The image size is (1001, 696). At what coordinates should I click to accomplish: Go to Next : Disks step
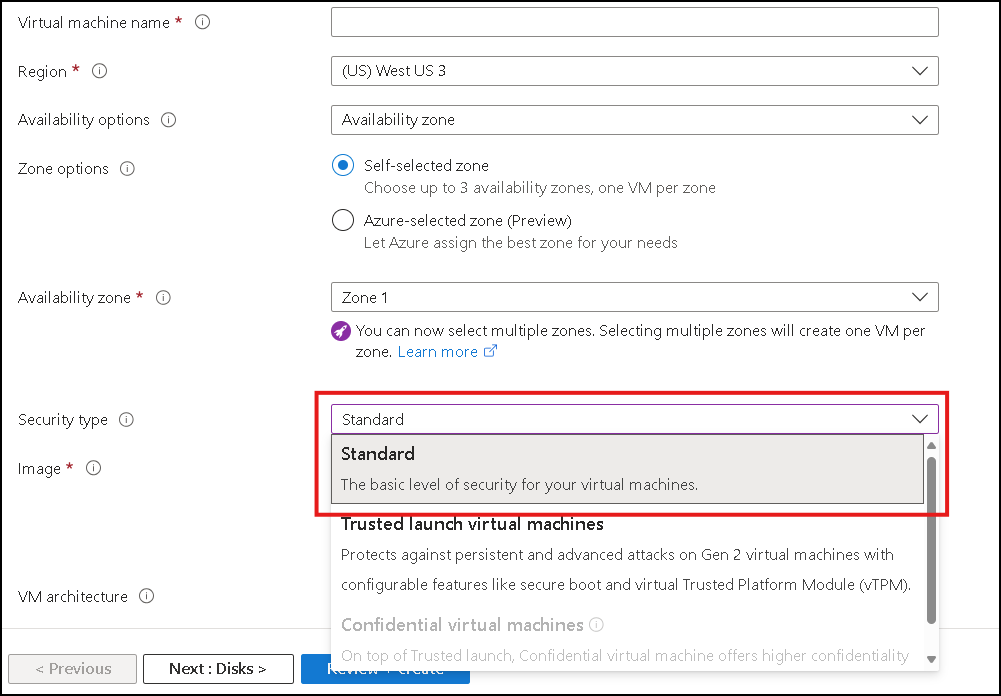click(x=218, y=669)
